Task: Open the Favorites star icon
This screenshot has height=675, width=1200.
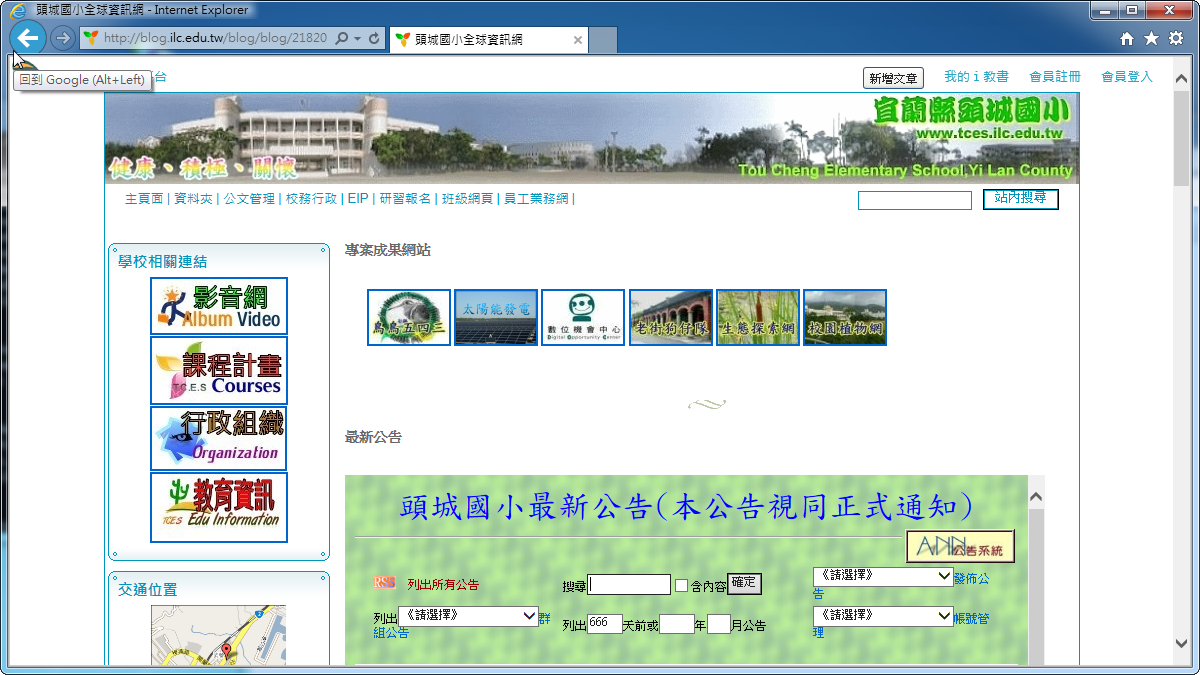Action: pos(1151,39)
